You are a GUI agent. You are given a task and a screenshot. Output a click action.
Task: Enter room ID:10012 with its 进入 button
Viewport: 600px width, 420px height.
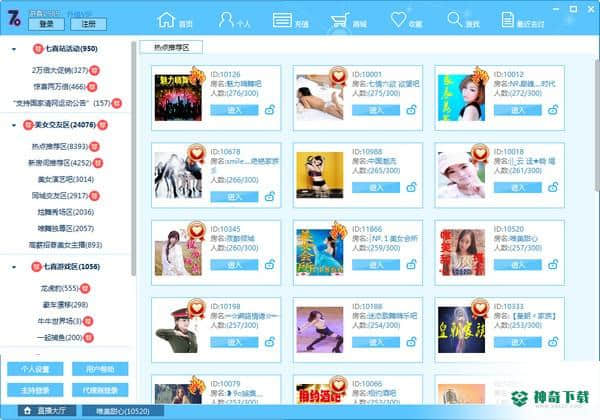pyautogui.click(x=517, y=110)
